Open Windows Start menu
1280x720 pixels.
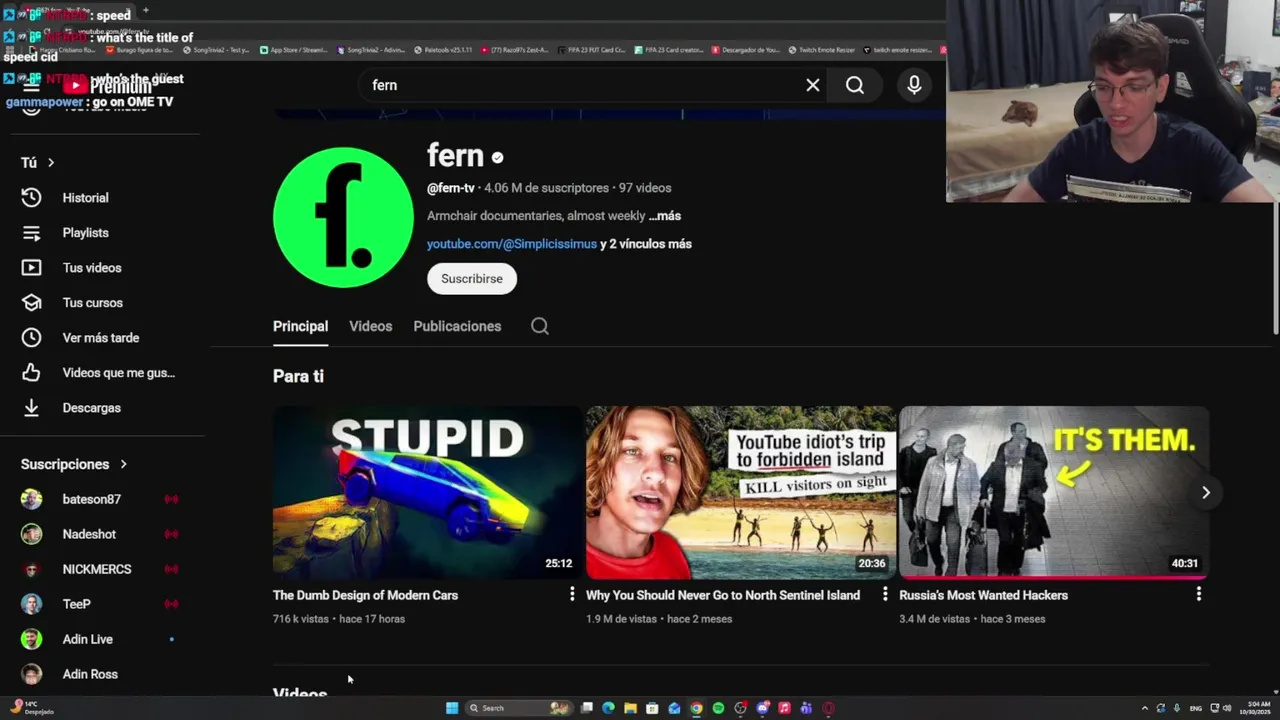(452, 708)
